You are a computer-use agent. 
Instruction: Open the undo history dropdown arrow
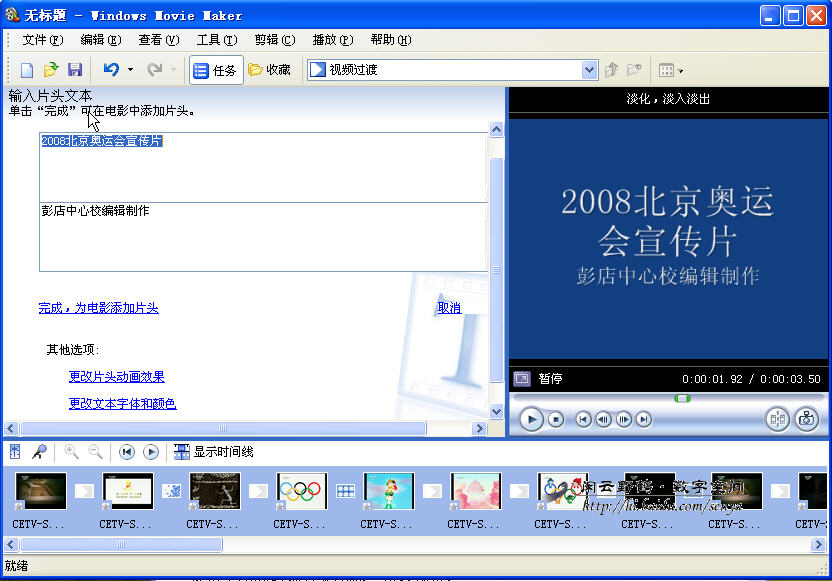(x=130, y=70)
